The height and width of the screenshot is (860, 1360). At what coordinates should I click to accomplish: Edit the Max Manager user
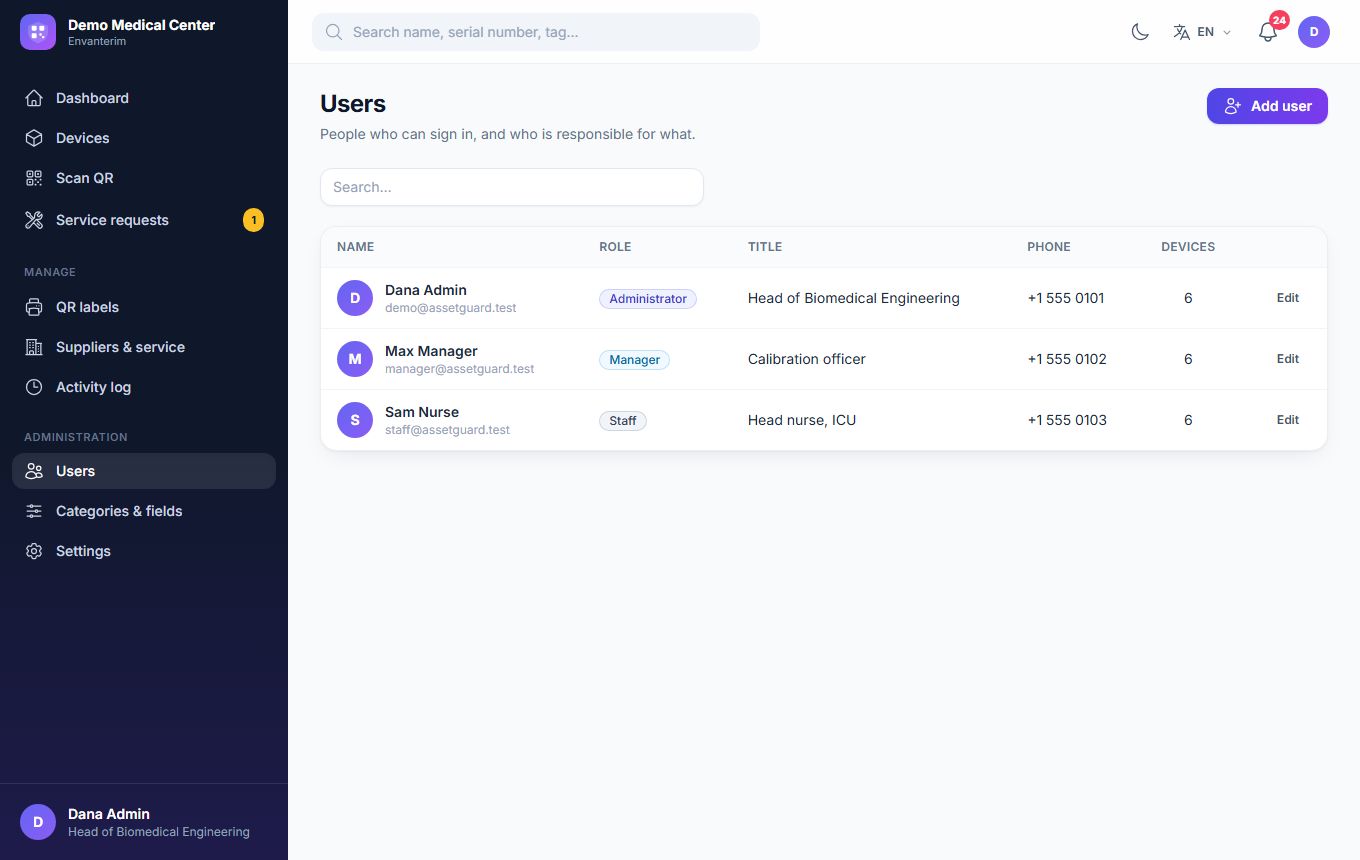pos(1288,359)
